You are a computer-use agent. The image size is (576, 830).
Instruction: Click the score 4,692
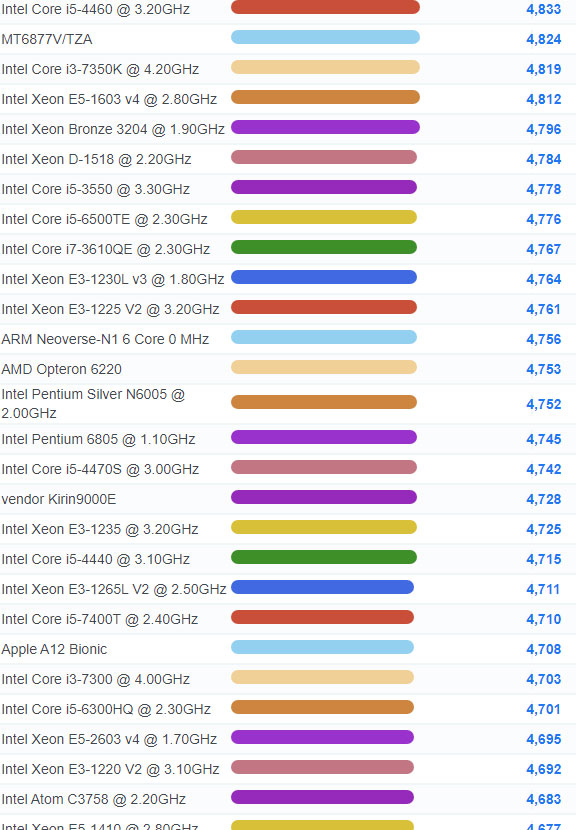(x=544, y=769)
